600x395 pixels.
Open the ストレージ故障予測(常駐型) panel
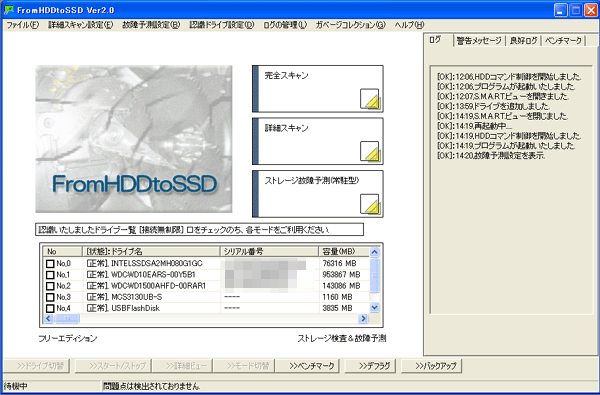pyautogui.click(x=318, y=194)
